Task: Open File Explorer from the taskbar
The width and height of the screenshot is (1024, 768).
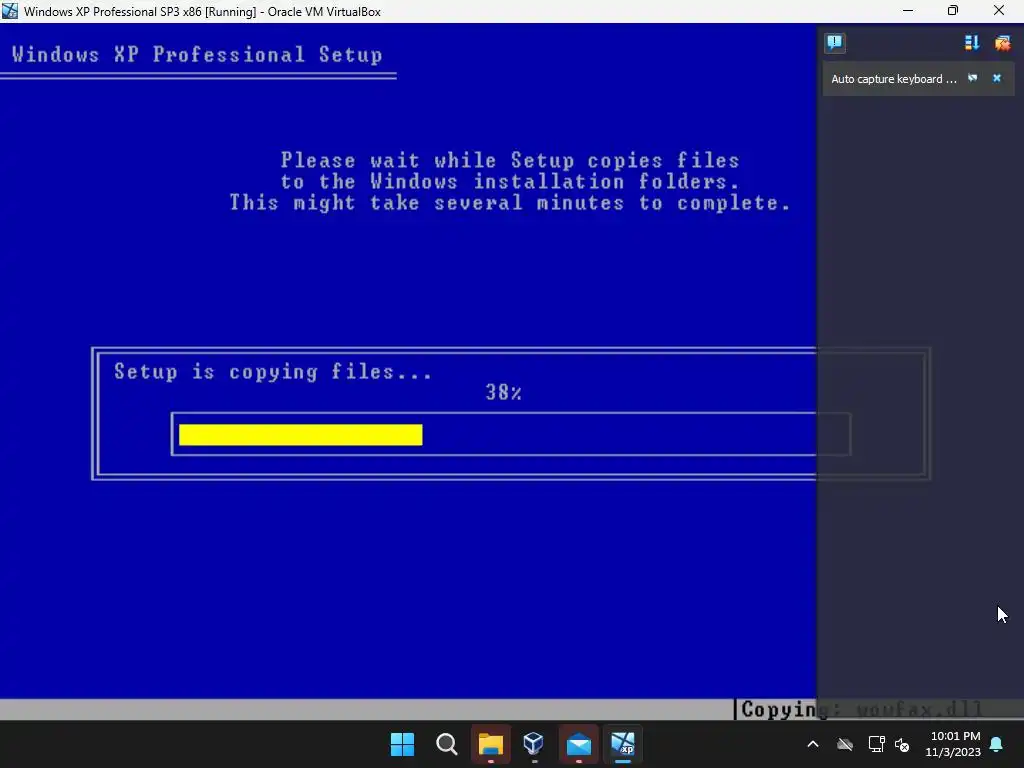Action: 490,744
